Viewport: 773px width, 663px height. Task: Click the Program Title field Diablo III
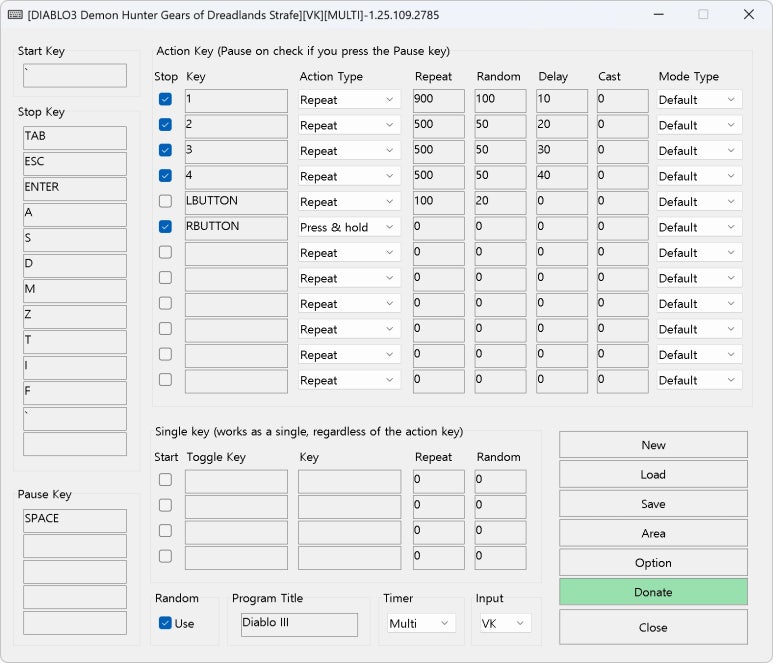[x=299, y=625]
